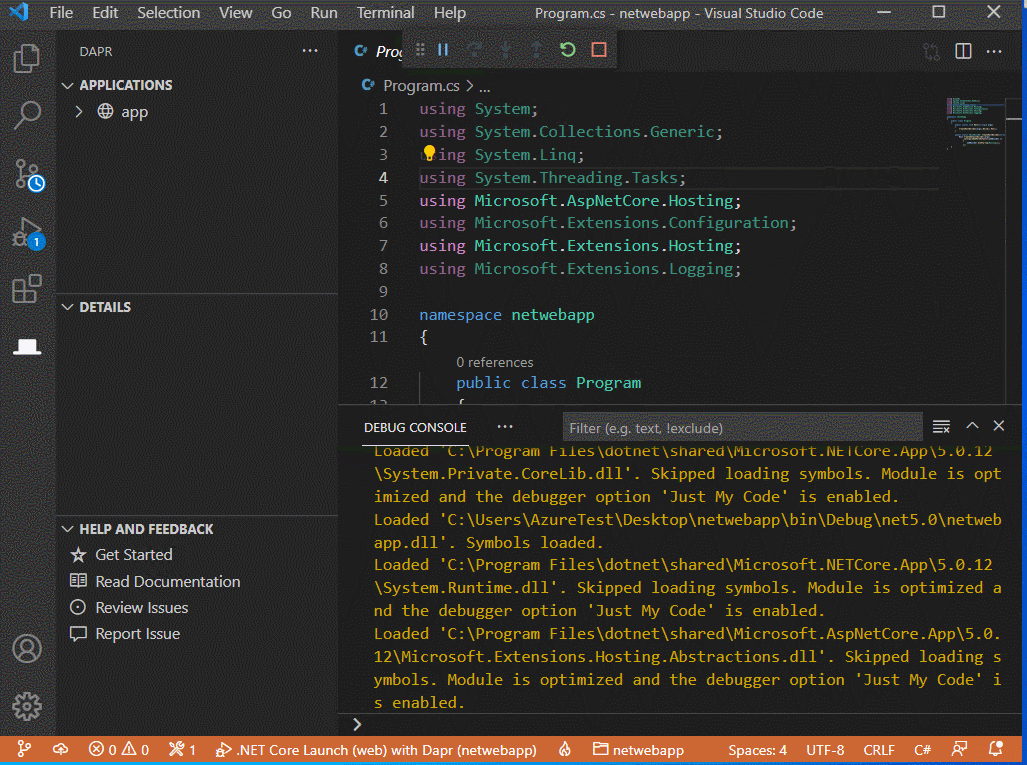Split the editor to the right
The width and height of the screenshot is (1027, 765).
click(x=963, y=51)
